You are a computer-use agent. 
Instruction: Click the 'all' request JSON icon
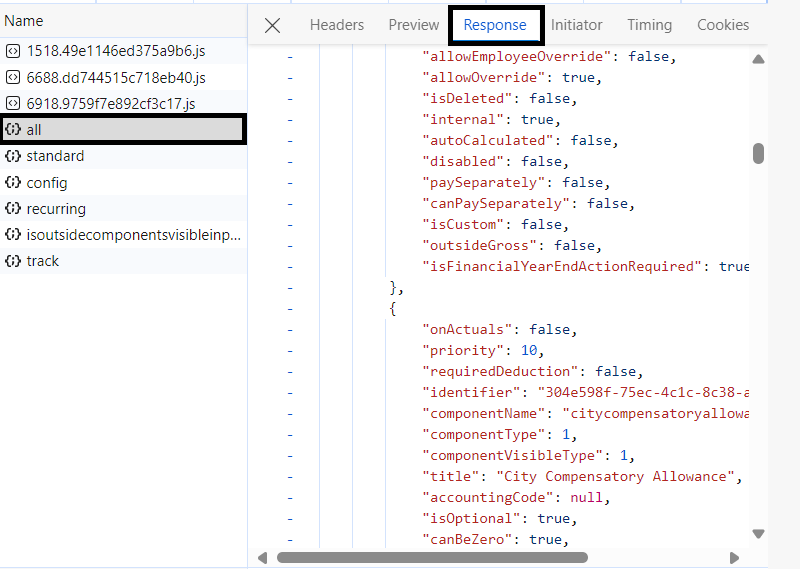click(x=13, y=129)
